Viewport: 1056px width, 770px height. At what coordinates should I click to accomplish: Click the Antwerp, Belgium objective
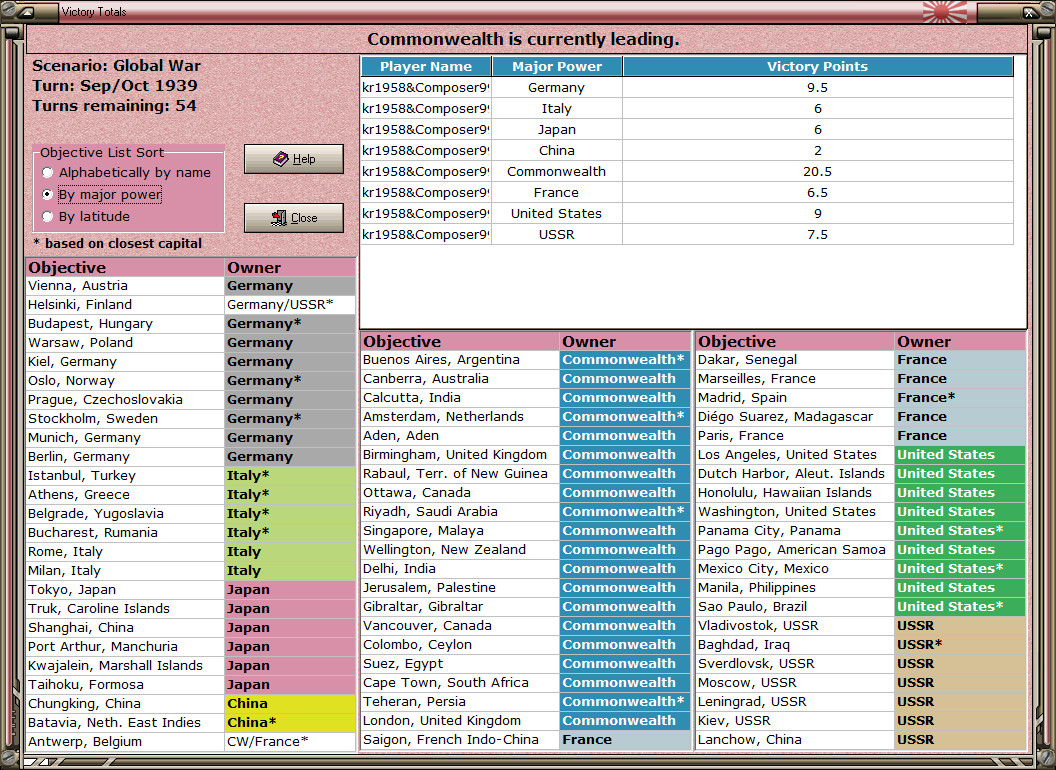[x=125, y=741]
